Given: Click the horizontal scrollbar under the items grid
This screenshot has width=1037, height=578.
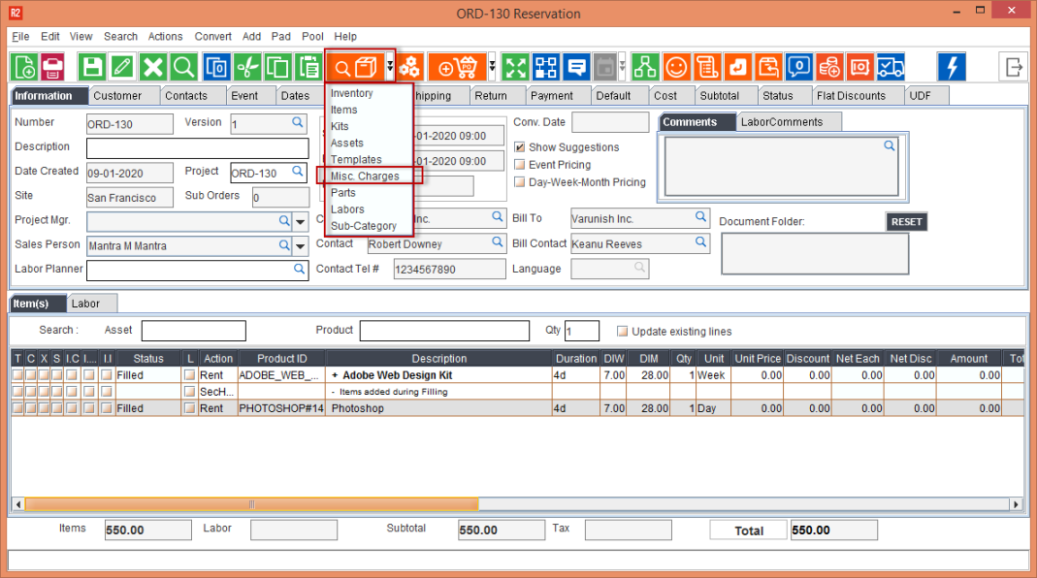Looking at the screenshot, I should 250,505.
